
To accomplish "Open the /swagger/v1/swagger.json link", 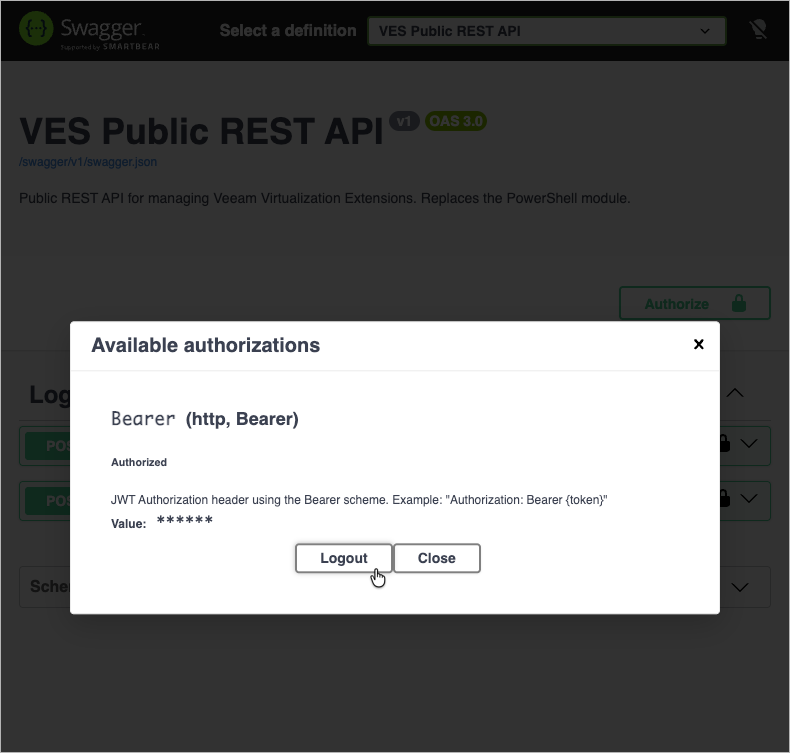I will [x=88, y=162].
